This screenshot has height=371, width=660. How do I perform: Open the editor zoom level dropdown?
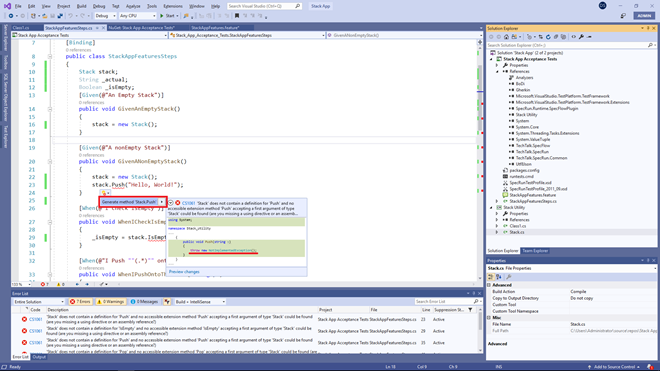29,284
